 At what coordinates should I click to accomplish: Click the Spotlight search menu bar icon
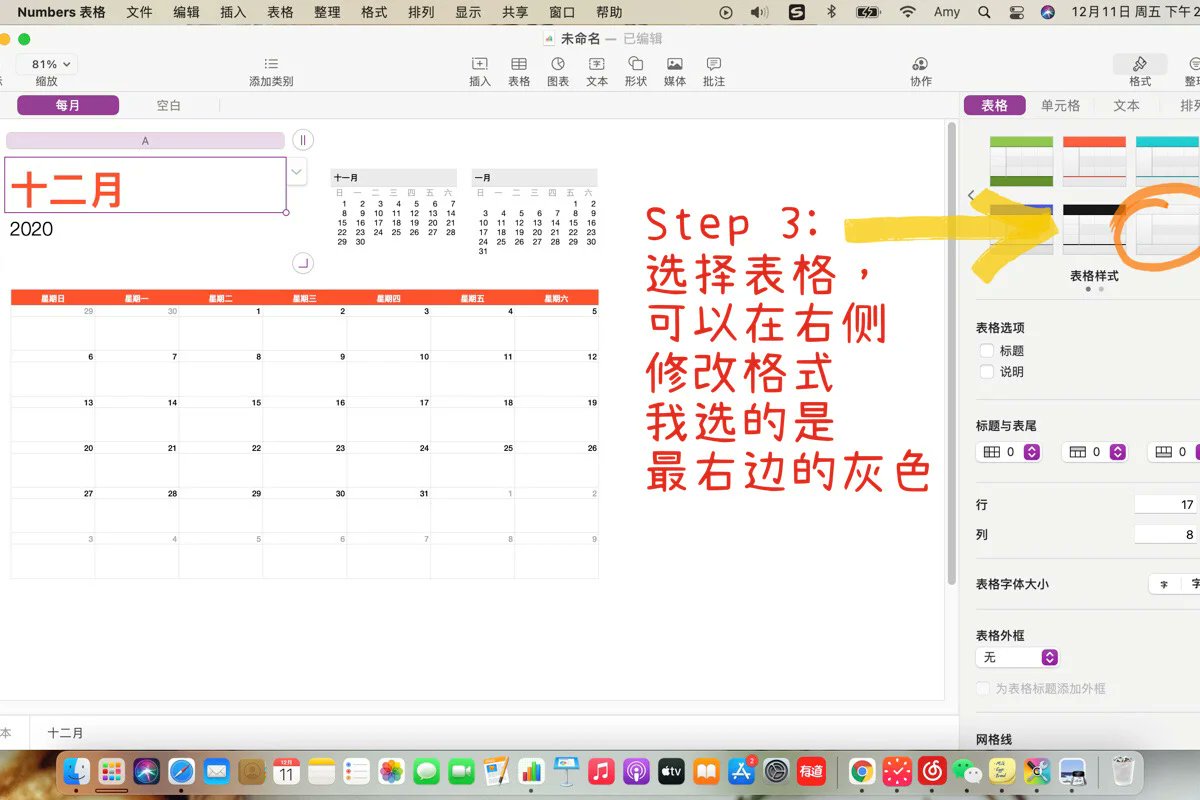click(984, 12)
